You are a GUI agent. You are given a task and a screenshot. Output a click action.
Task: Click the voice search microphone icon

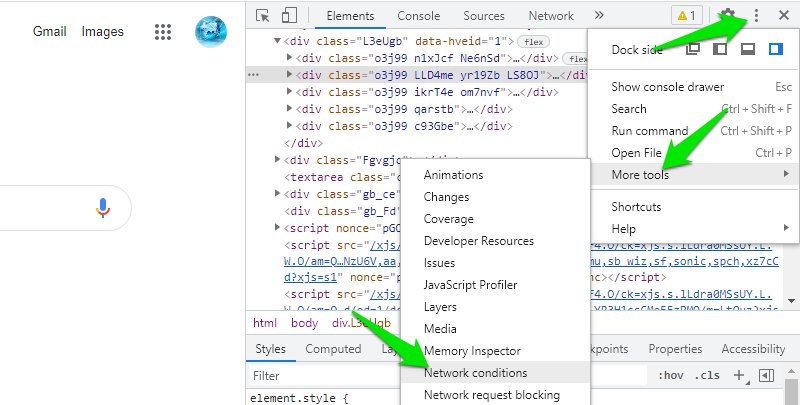pos(103,208)
